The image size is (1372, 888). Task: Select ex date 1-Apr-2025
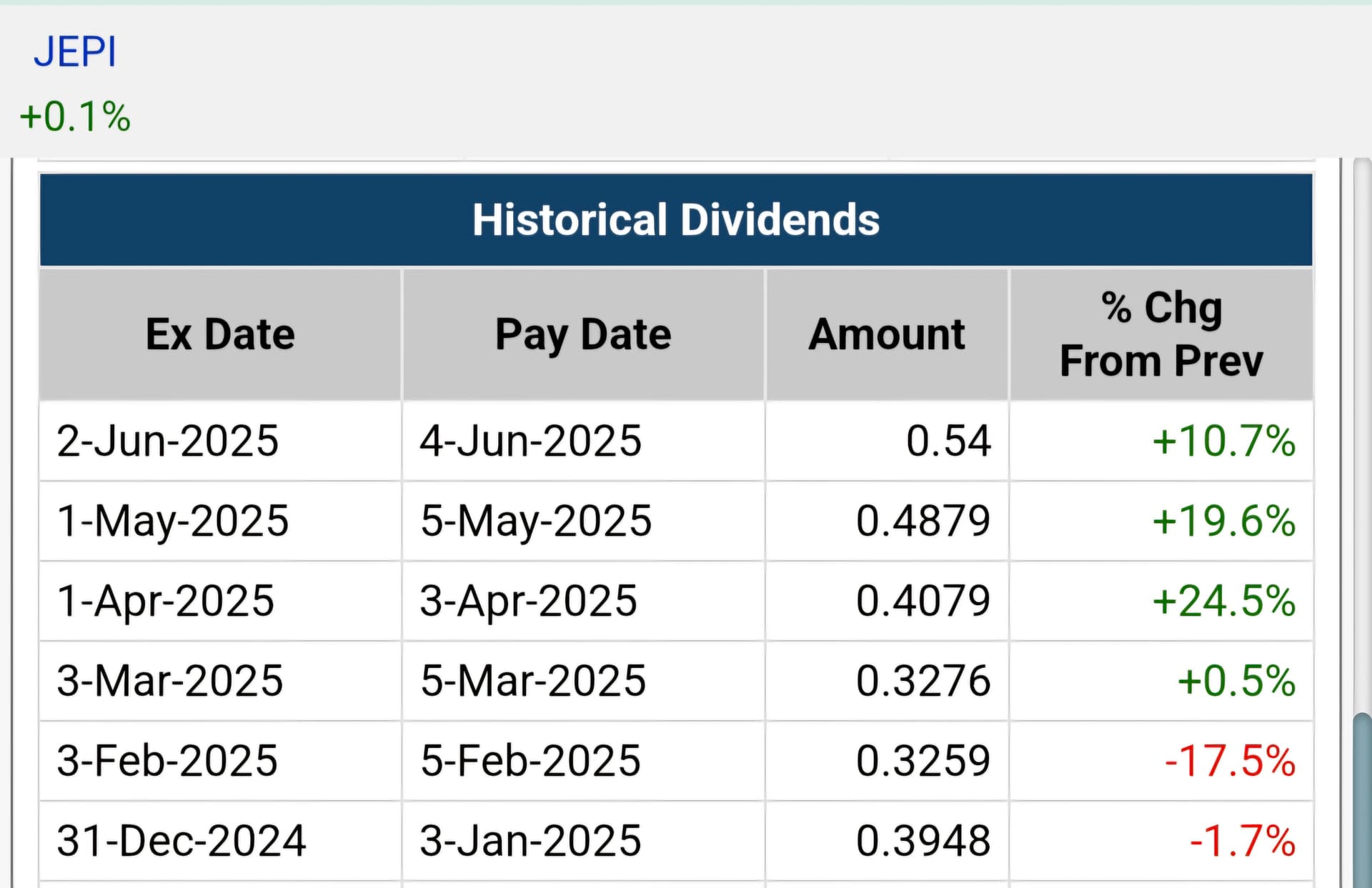coord(166,601)
